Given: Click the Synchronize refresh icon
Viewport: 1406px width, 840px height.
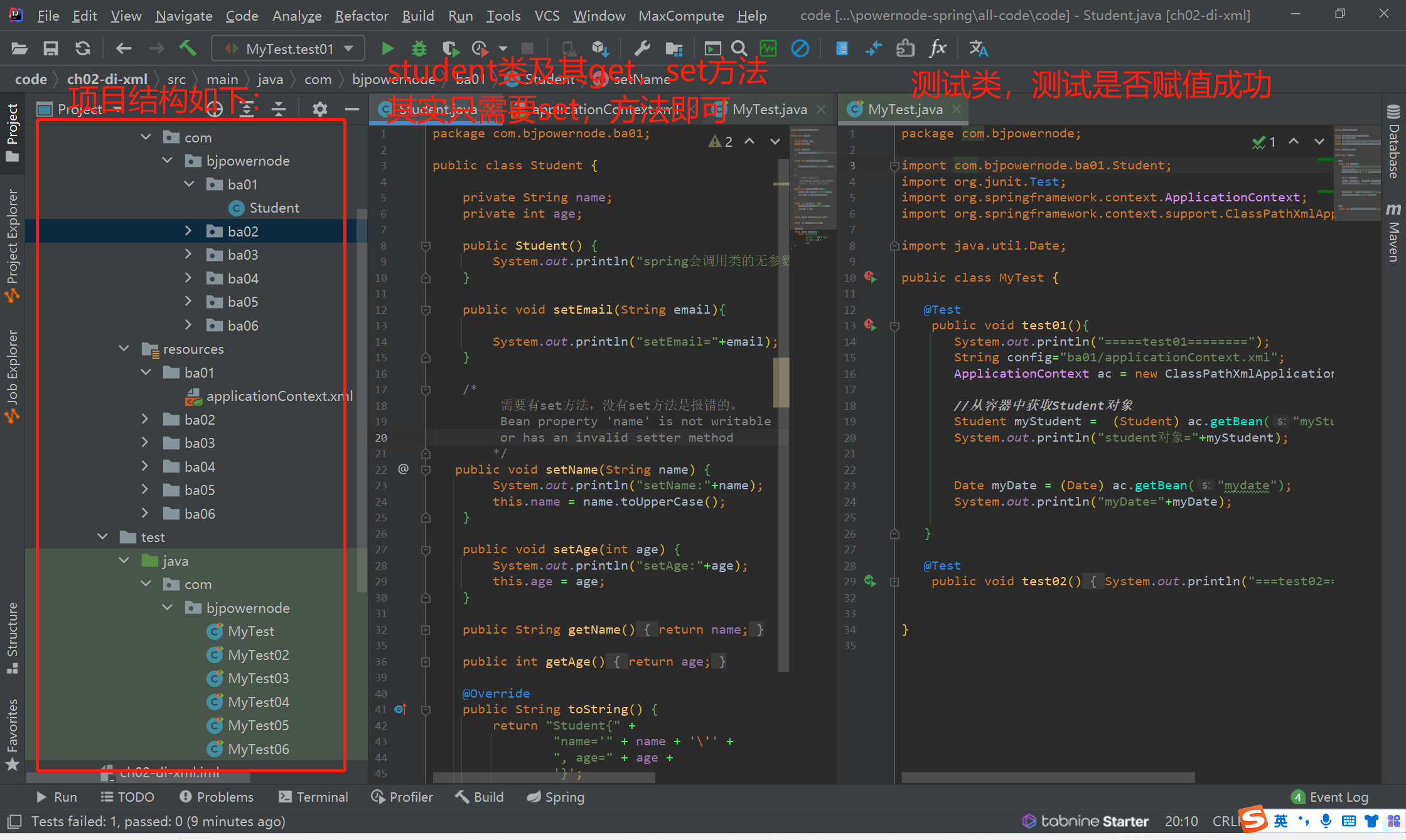Looking at the screenshot, I should (x=82, y=48).
